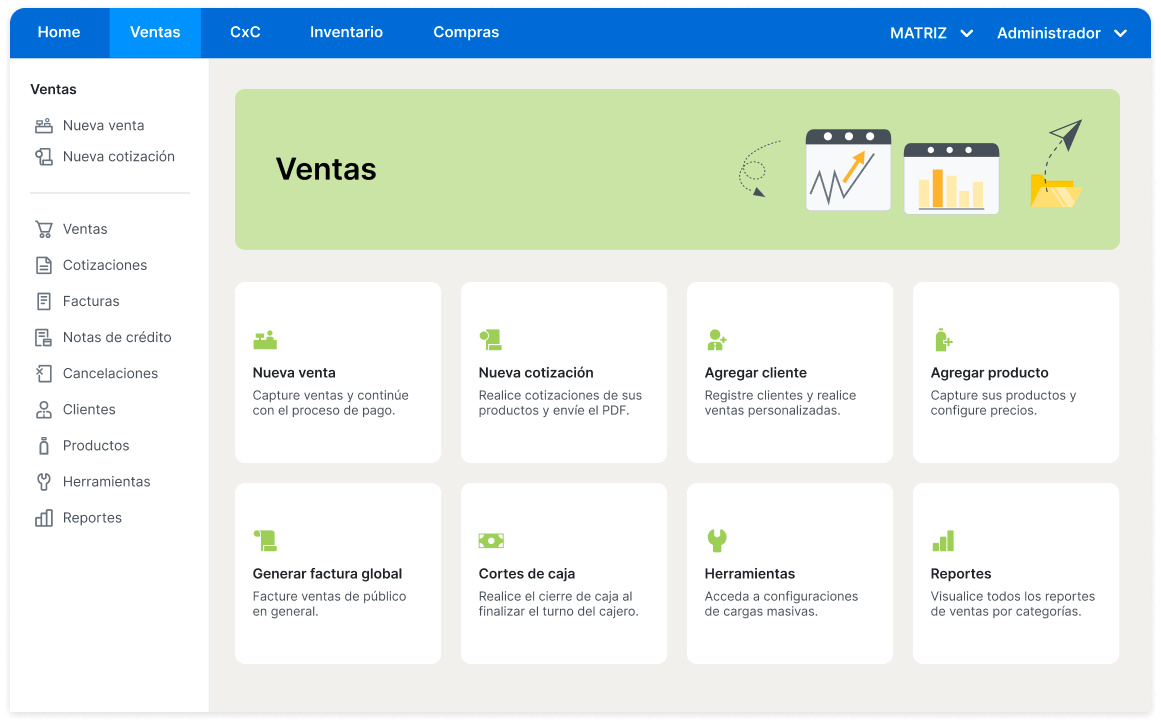Click text 'Visualice todos los reportes de ventas'

(x=1013, y=604)
